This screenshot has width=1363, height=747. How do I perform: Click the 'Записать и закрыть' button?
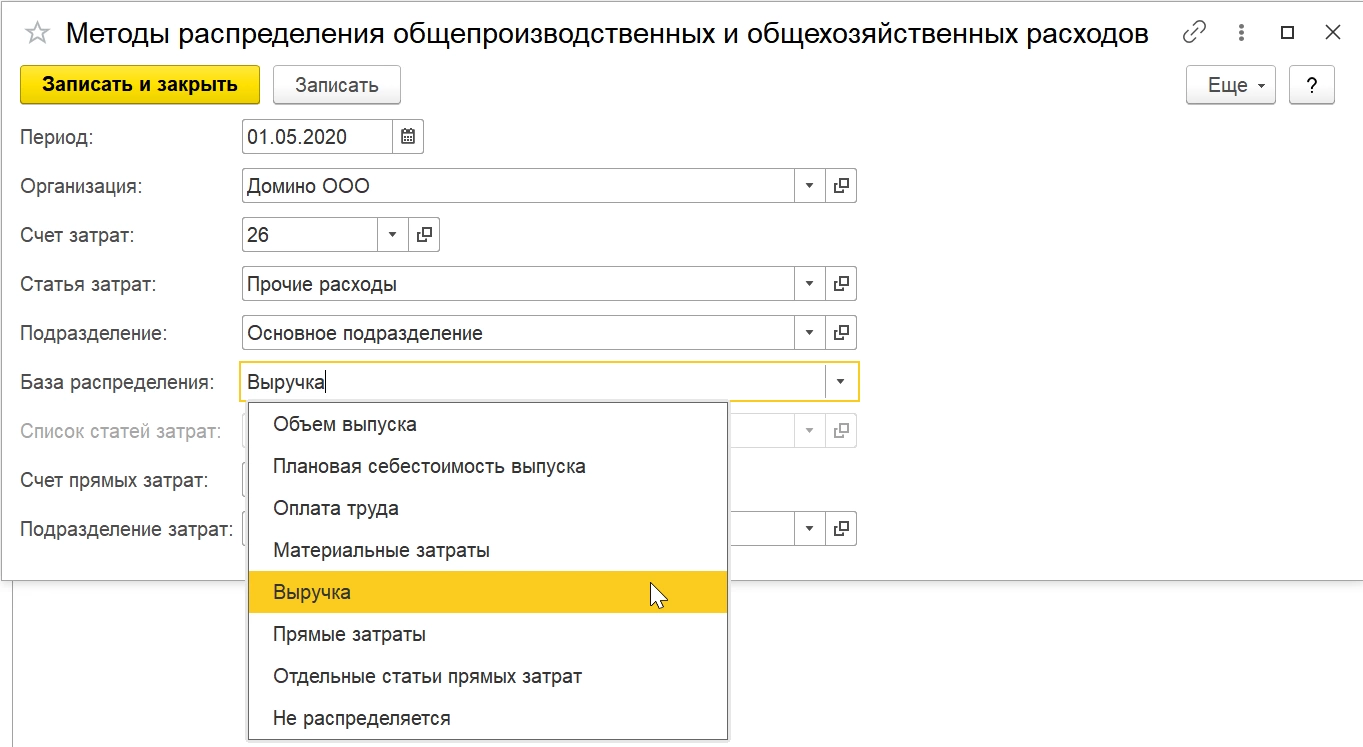click(x=140, y=85)
